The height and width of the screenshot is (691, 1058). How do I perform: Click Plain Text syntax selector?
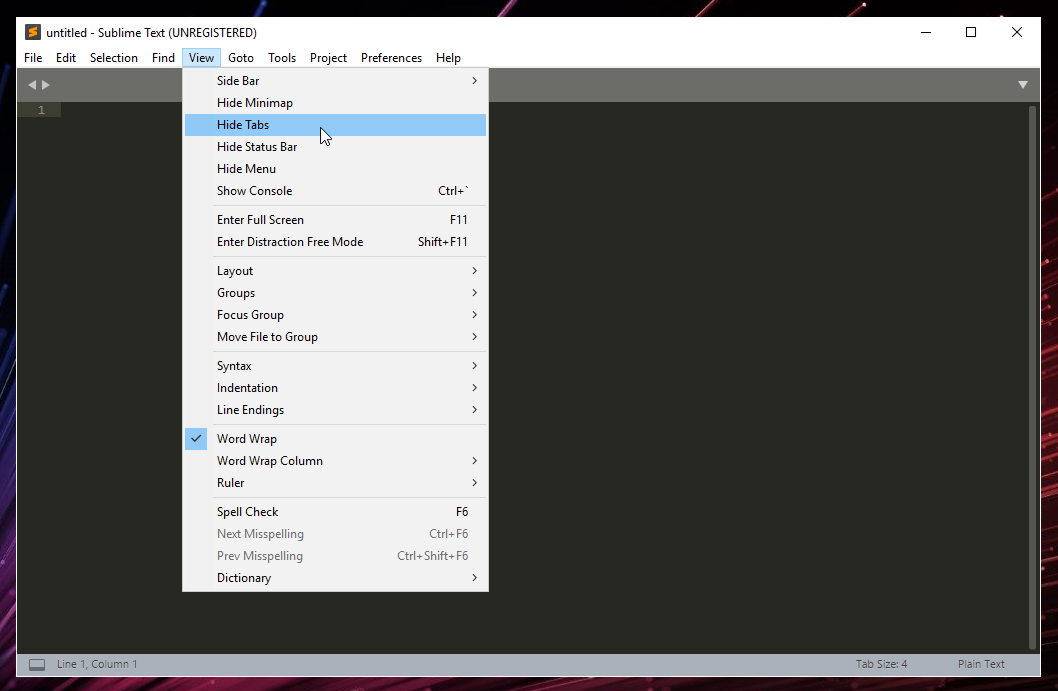click(981, 664)
